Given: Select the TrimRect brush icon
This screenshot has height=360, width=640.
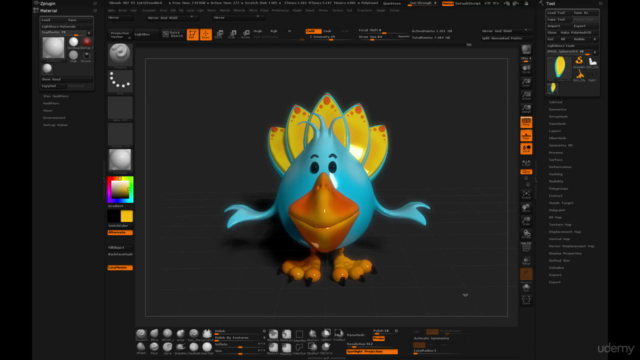Looking at the screenshot, I should pos(339,335).
